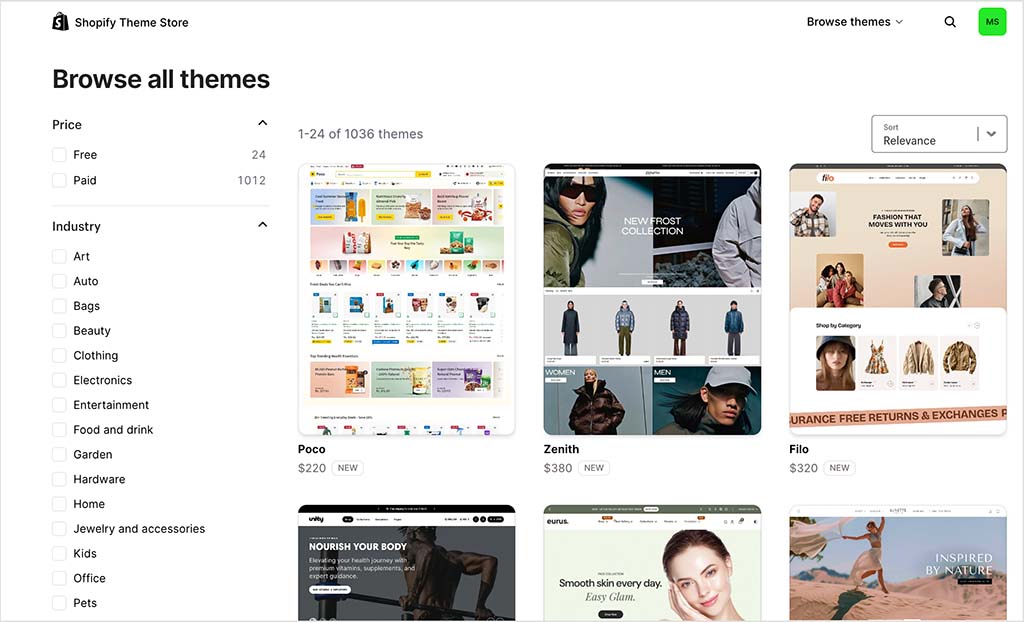
Task: Enable the Paid price filter
Action: pos(59,180)
